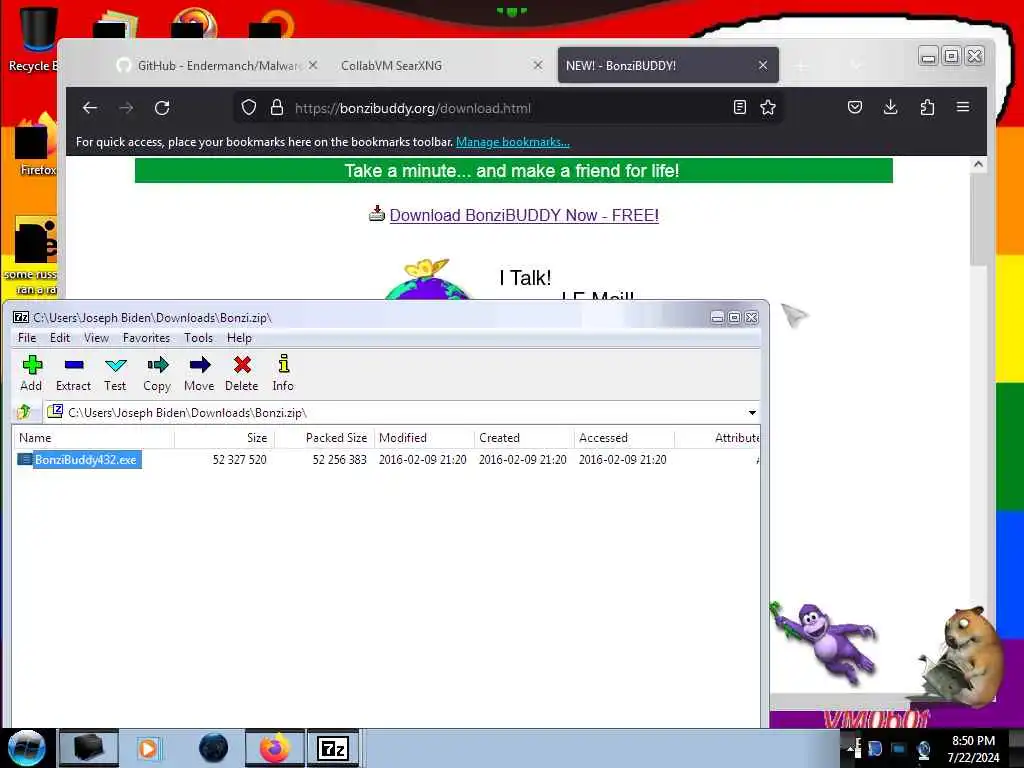The height and width of the screenshot is (768, 1024).
Task: Click the Firefox page scroll up arrow
Action: (978, 165)
